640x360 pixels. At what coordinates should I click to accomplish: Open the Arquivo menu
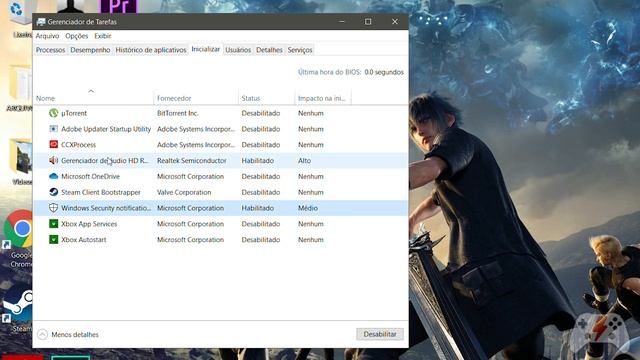[47, 36]
